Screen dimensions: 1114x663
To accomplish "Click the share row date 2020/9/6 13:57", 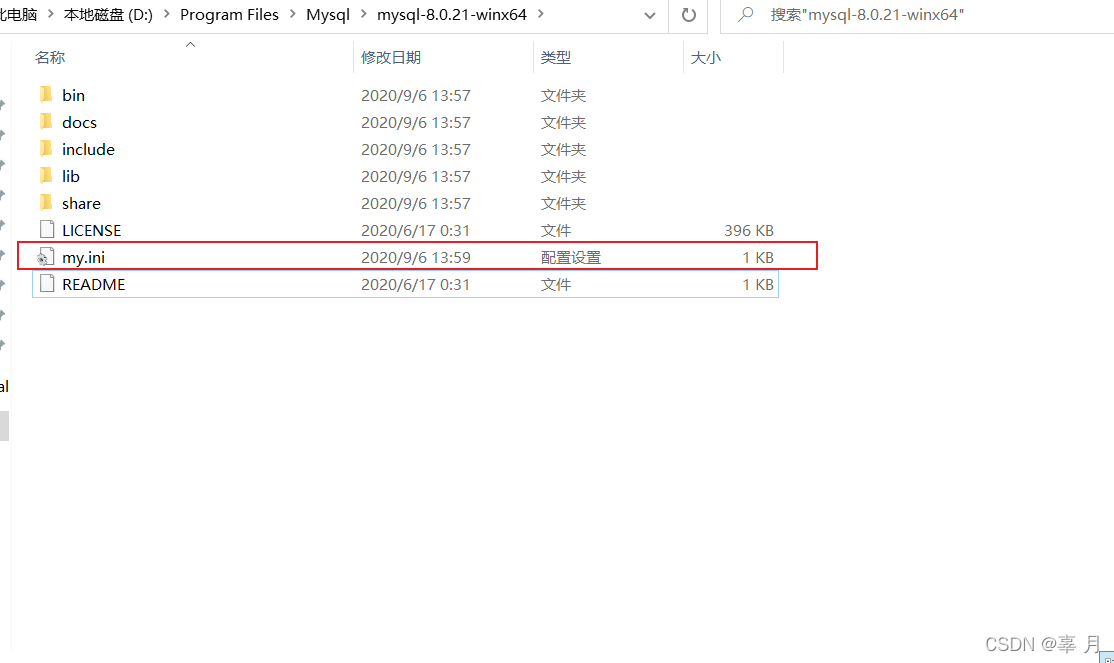I will click(x=416, y=203).
